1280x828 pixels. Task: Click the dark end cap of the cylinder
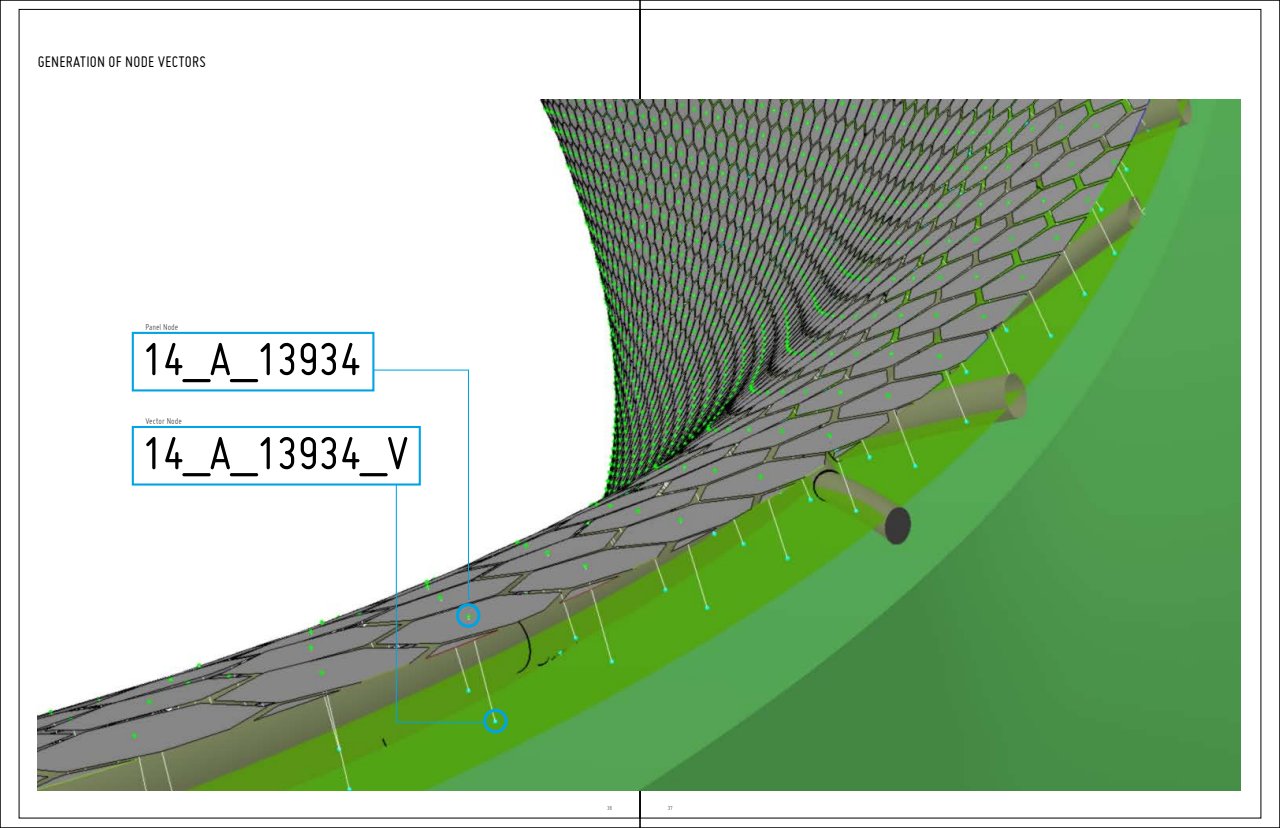(897, 525)
